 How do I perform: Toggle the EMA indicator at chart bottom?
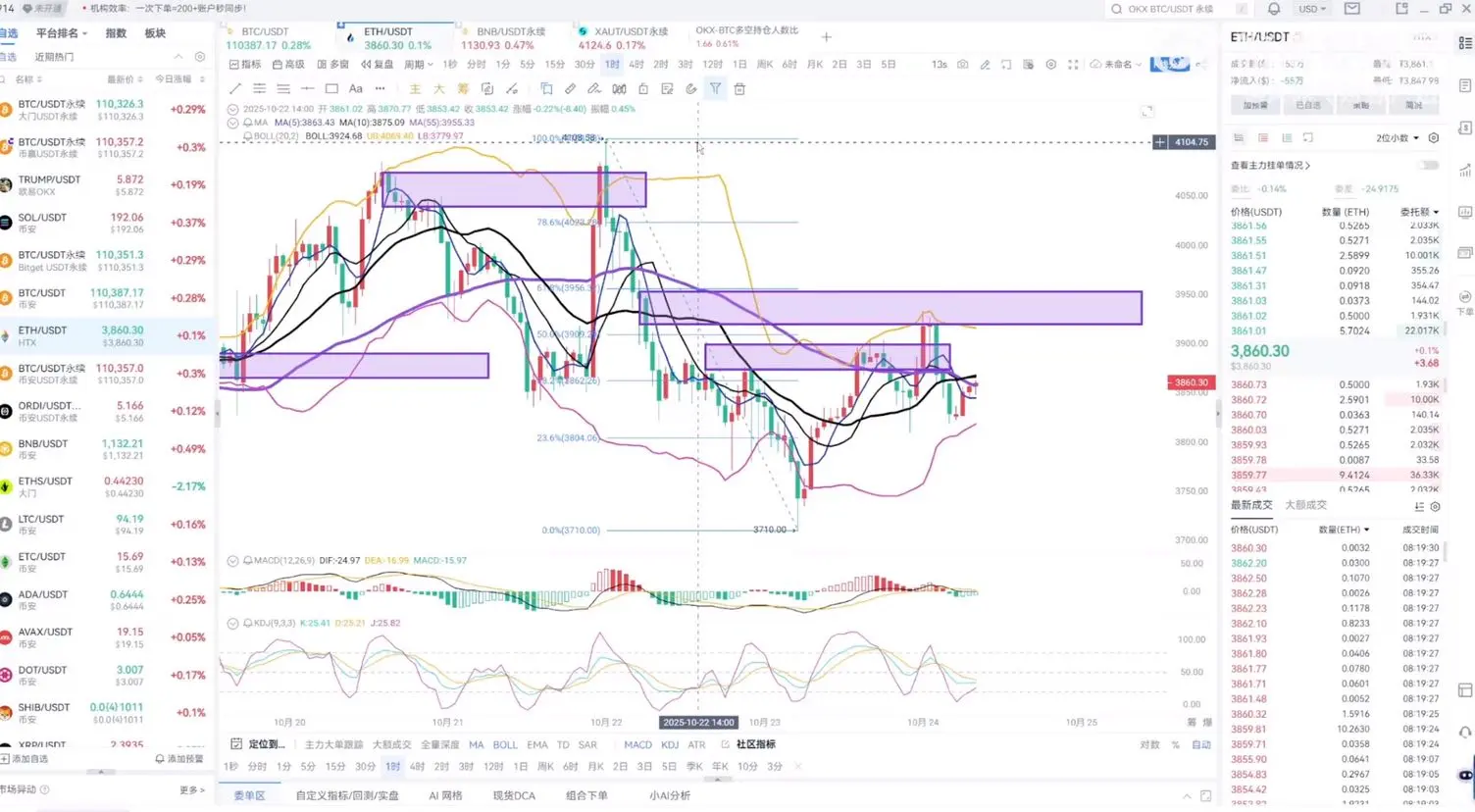click(537, 745)
